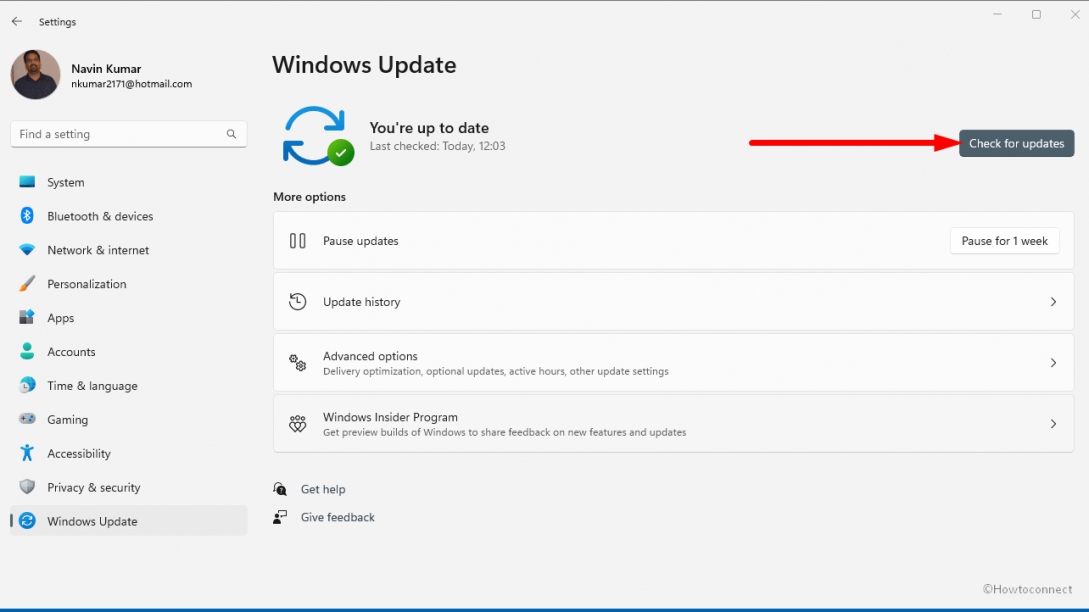Image resolution: width=1089 pixels, height=612 pixels.
Task: Click the update sync status icon
Action: click(x=318, y=136)
